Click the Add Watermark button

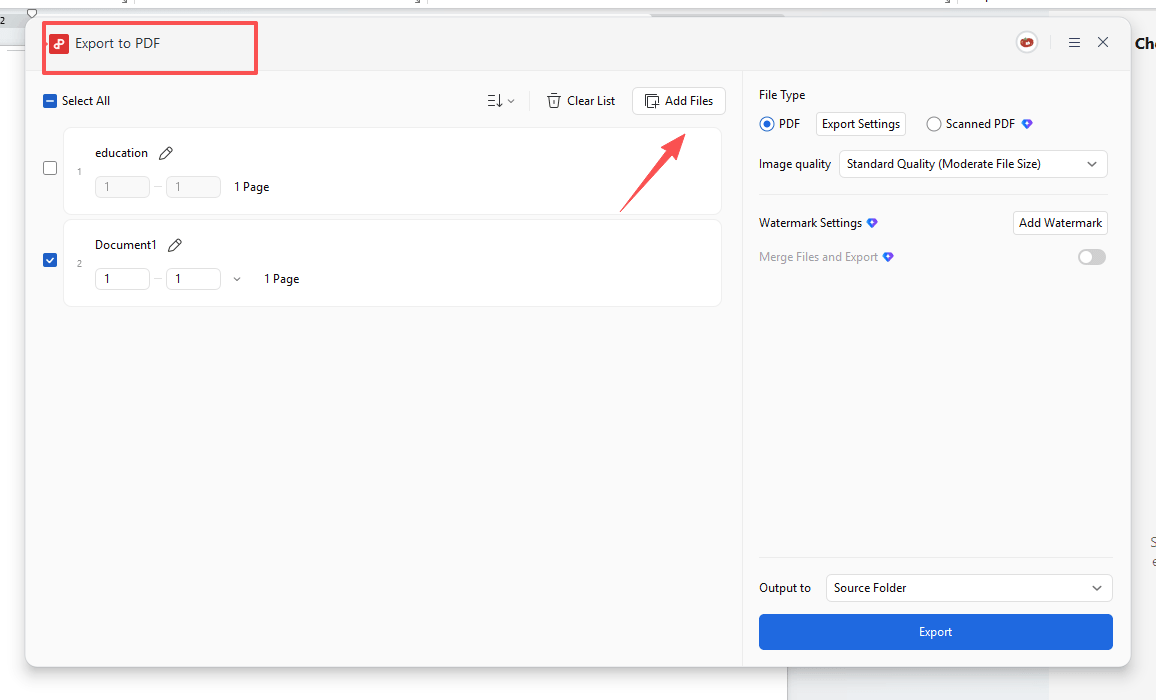1060,223
